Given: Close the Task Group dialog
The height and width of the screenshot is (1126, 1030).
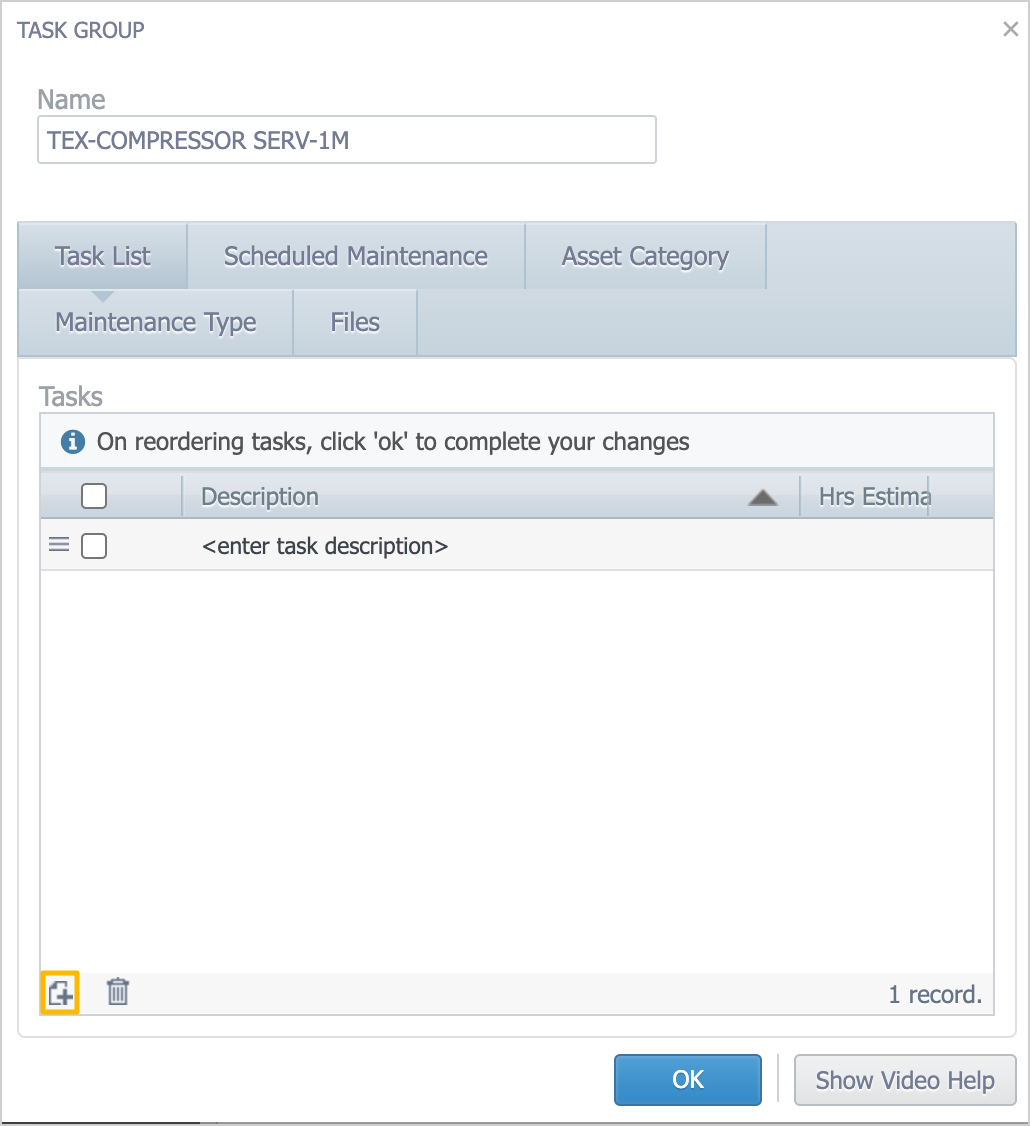Looking at the screenshot, I should coord(1010,30).
